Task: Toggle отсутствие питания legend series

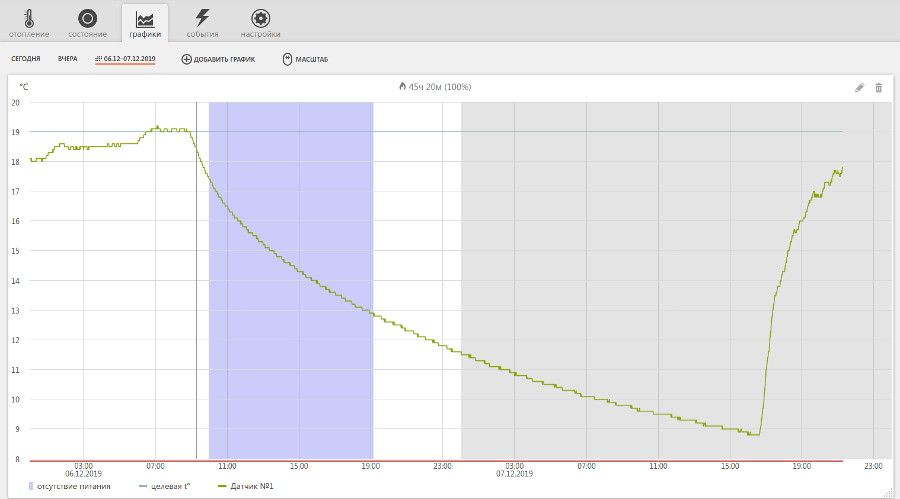Action: point(74,486)
